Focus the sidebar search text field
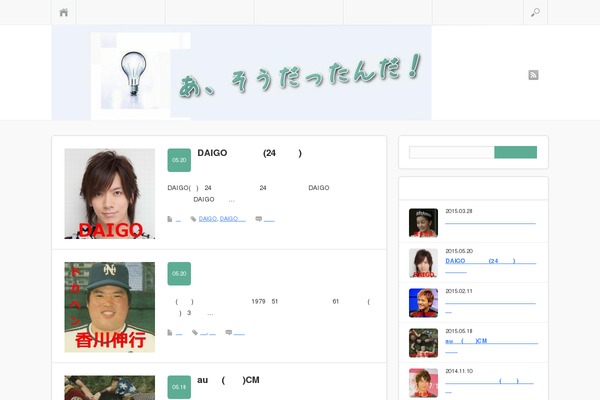This screenshot has height=400, width=600. pos(452,152)
